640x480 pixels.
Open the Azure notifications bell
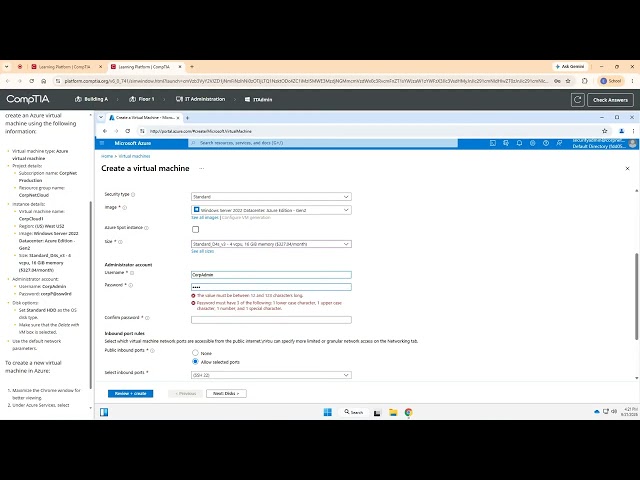pyautogui.click(x=519, y=143)
